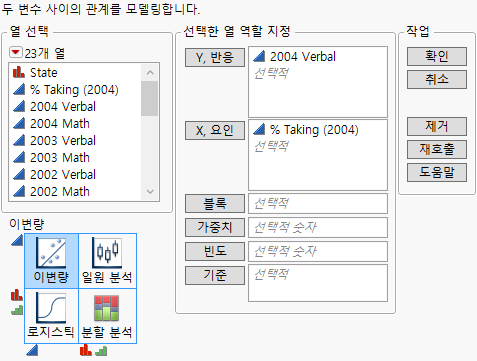Click green ordinal icon below 분할 분석 cell
Image resolution: width=477 pixels, height=361 pixels.
[101, 351]
